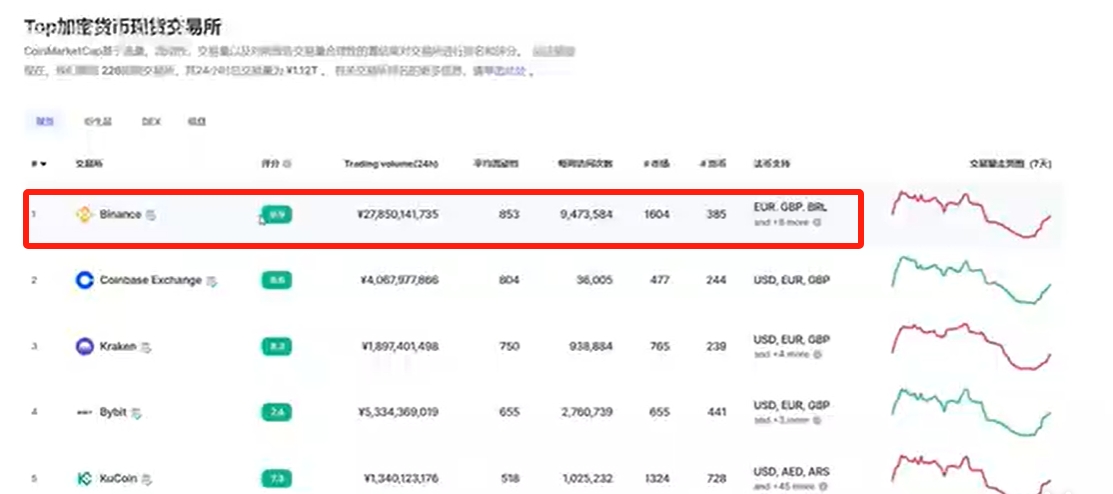
Task: Click Kraken weekly visits 938,884
Action: (591, 346)
